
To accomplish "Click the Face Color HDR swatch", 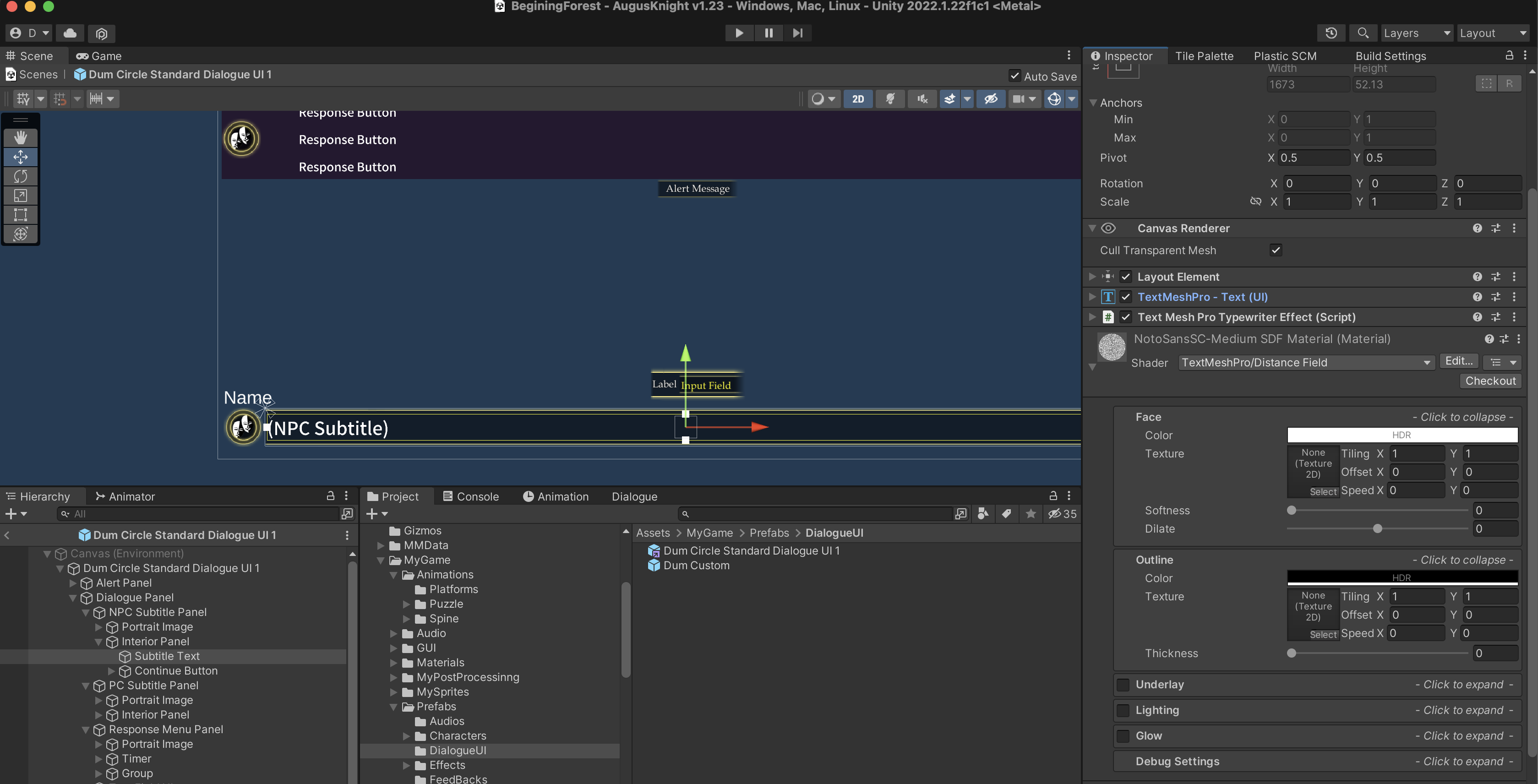I will [1401, 436].
